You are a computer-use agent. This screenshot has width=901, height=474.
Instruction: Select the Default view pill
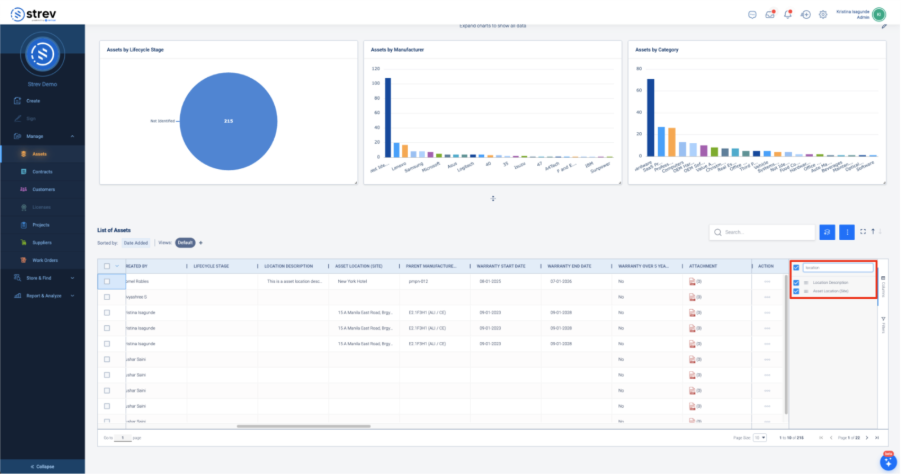(185, 242)
